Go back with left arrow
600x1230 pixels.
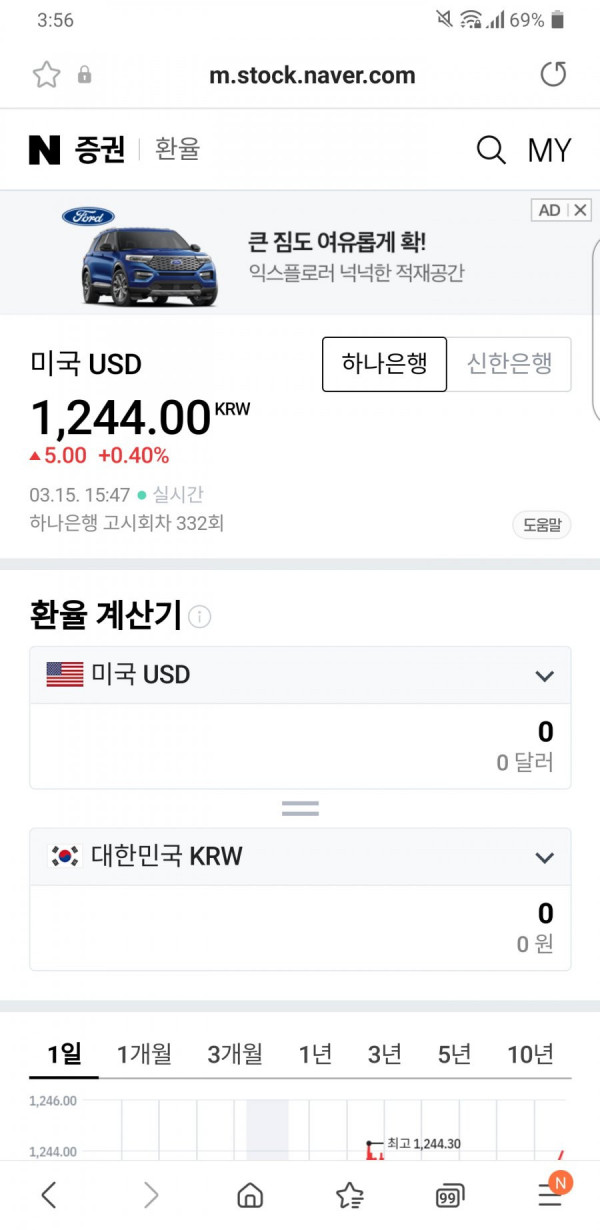point(49,1195)
